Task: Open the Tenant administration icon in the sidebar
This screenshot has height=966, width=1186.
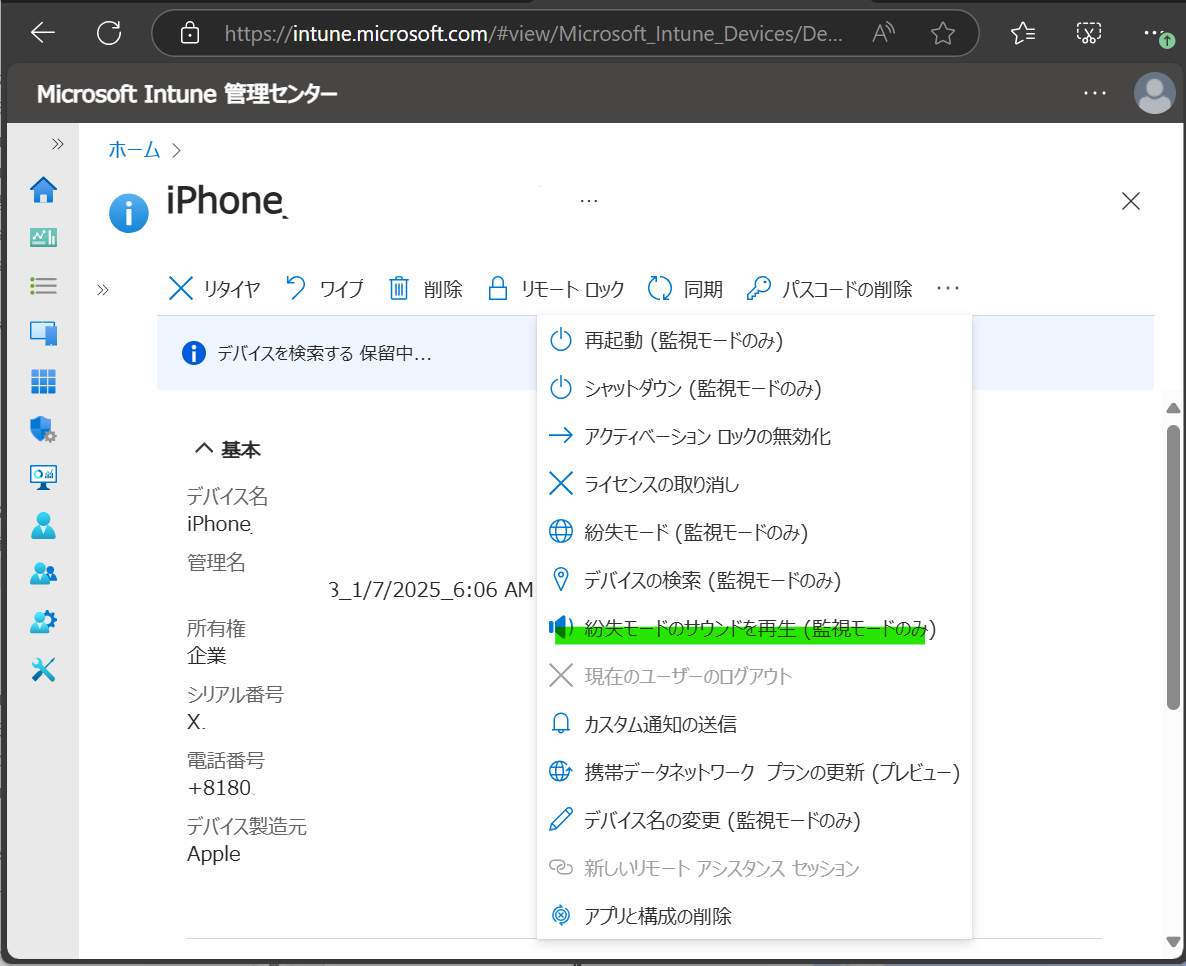Action: (x=43, y=621)
